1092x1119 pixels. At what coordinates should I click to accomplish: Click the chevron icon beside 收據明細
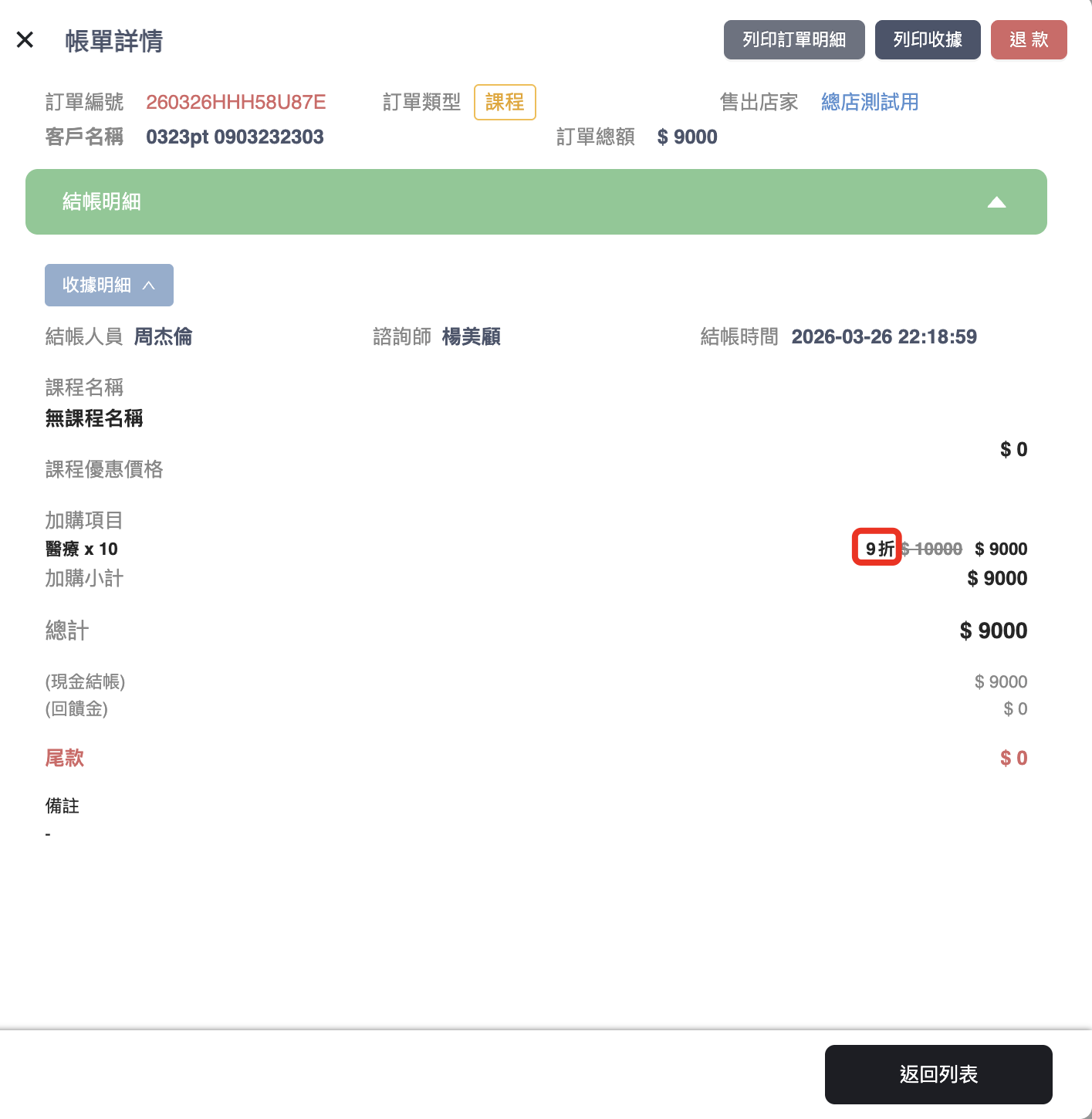[x=149, y=286]
